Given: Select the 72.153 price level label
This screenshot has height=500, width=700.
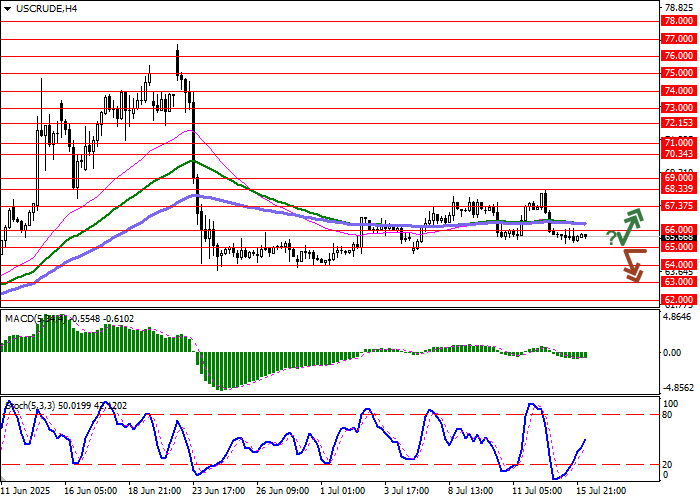Looking at the screenshot, I should [679, 123].
